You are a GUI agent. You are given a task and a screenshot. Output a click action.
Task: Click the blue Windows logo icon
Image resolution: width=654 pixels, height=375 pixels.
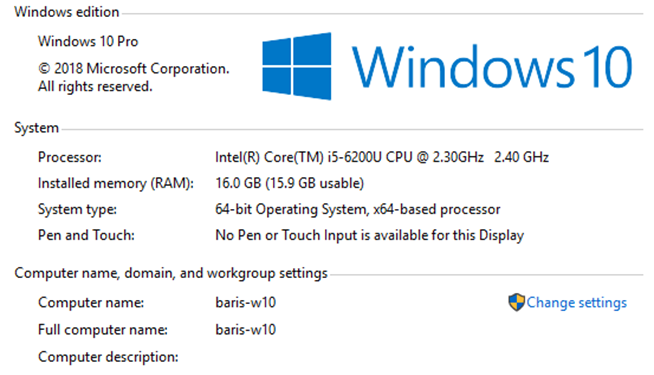point(297,66)
